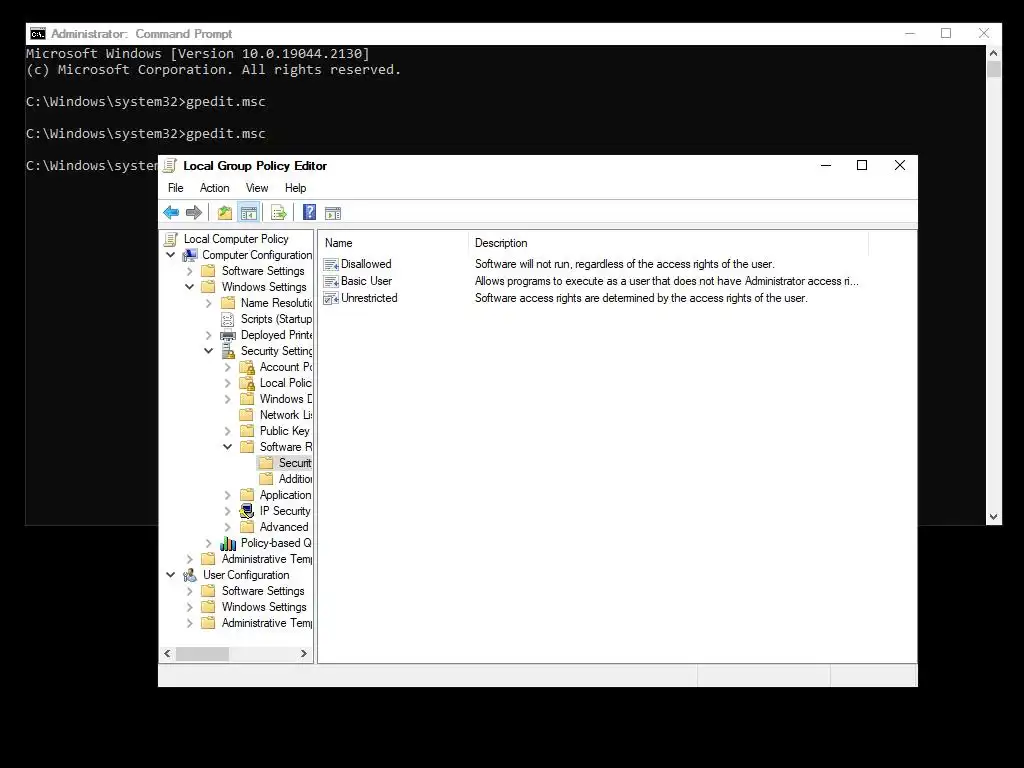Minimize the Local Group Policy Editor window

tap(825, 166)
